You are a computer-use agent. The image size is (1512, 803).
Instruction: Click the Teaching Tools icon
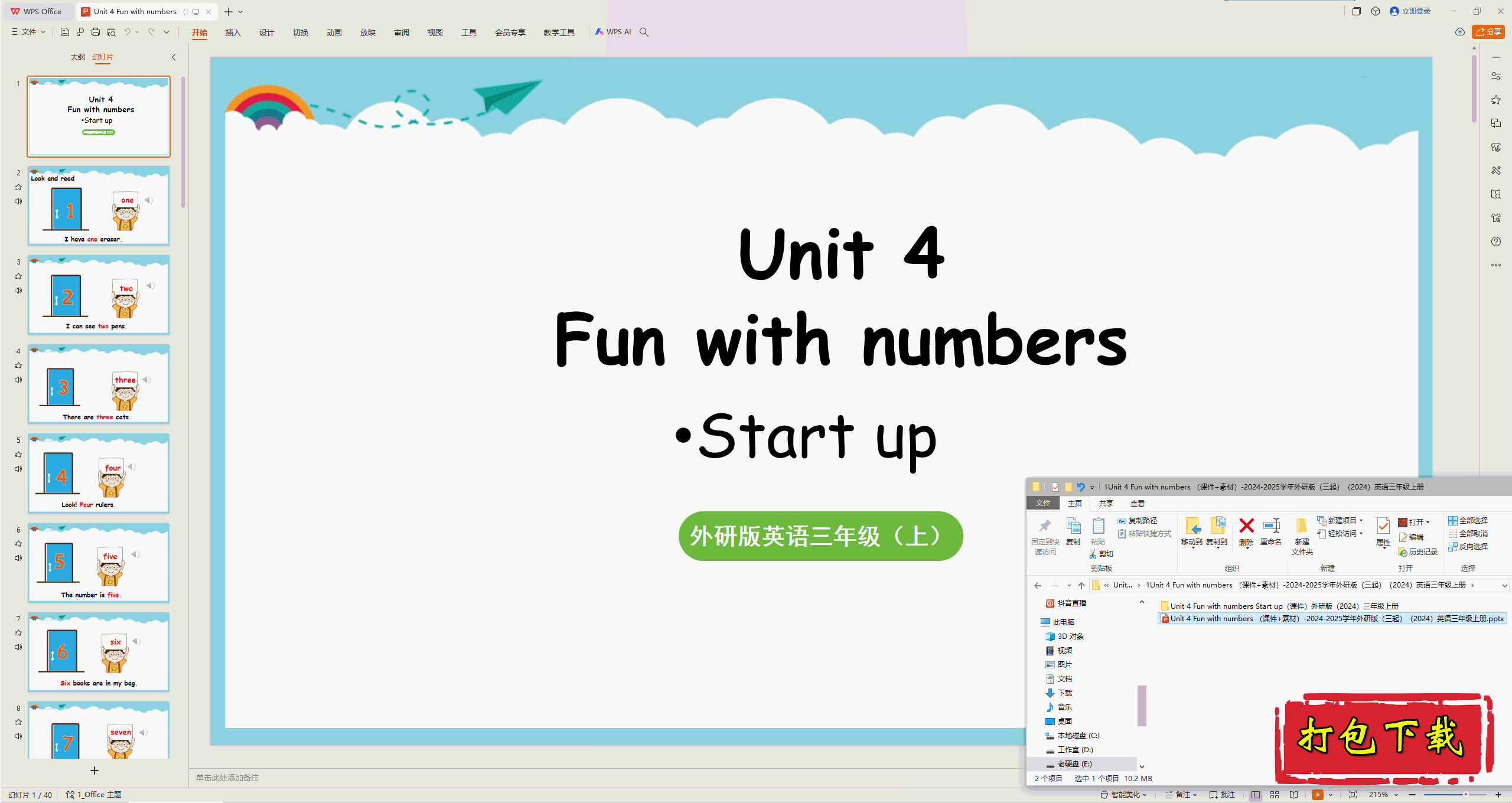[557, 32]
